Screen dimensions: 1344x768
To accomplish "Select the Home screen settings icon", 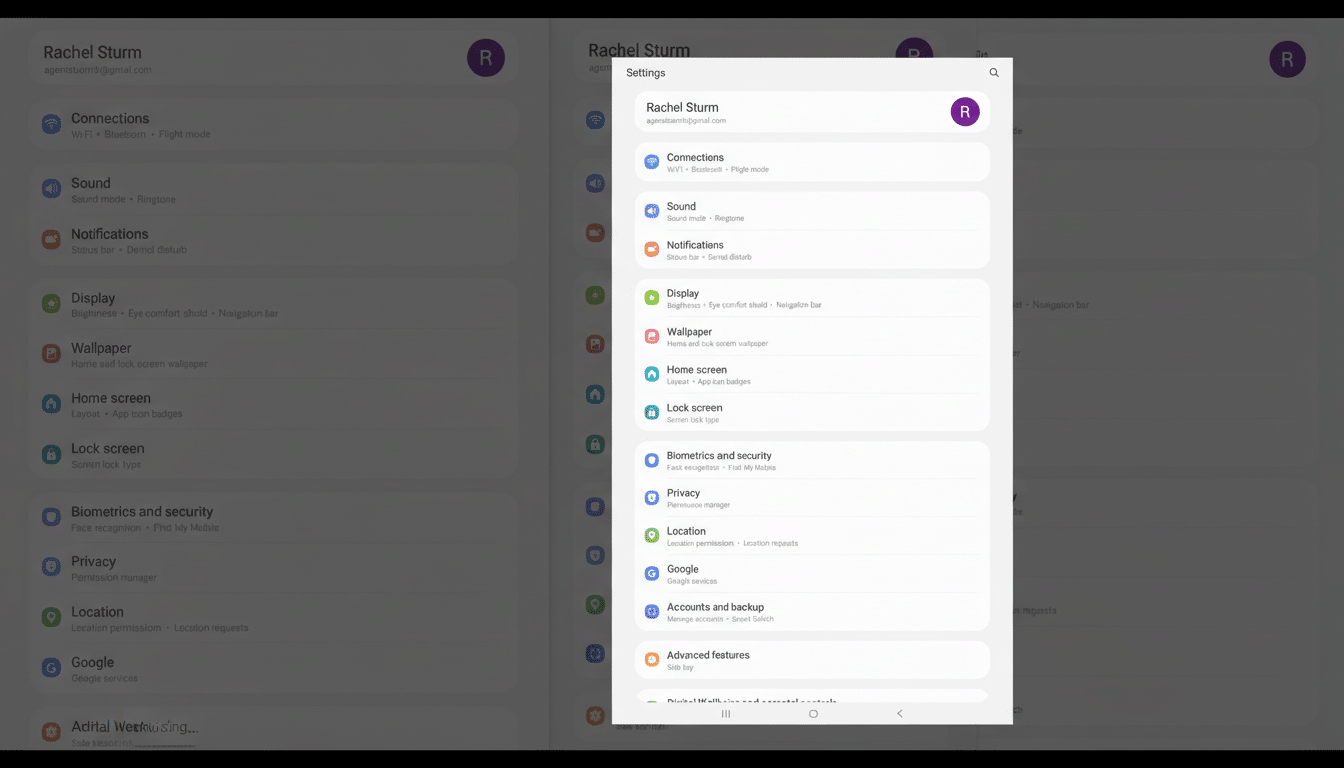I will 650,375.
